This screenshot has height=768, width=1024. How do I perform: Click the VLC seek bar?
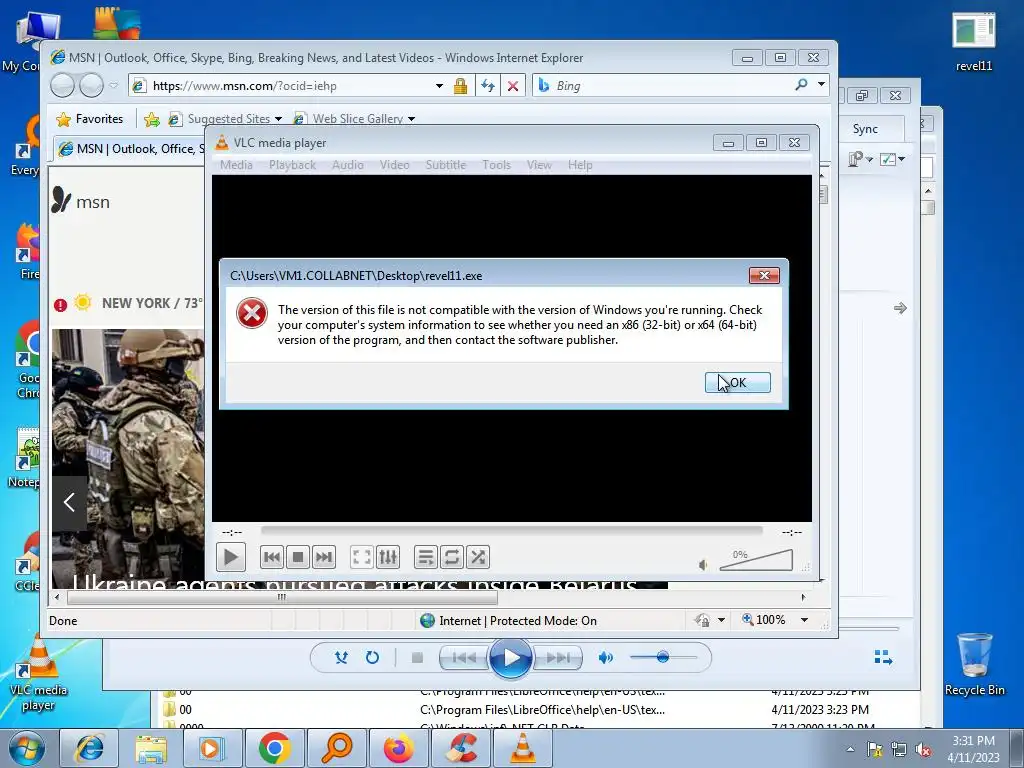click(x=511, y=531)
